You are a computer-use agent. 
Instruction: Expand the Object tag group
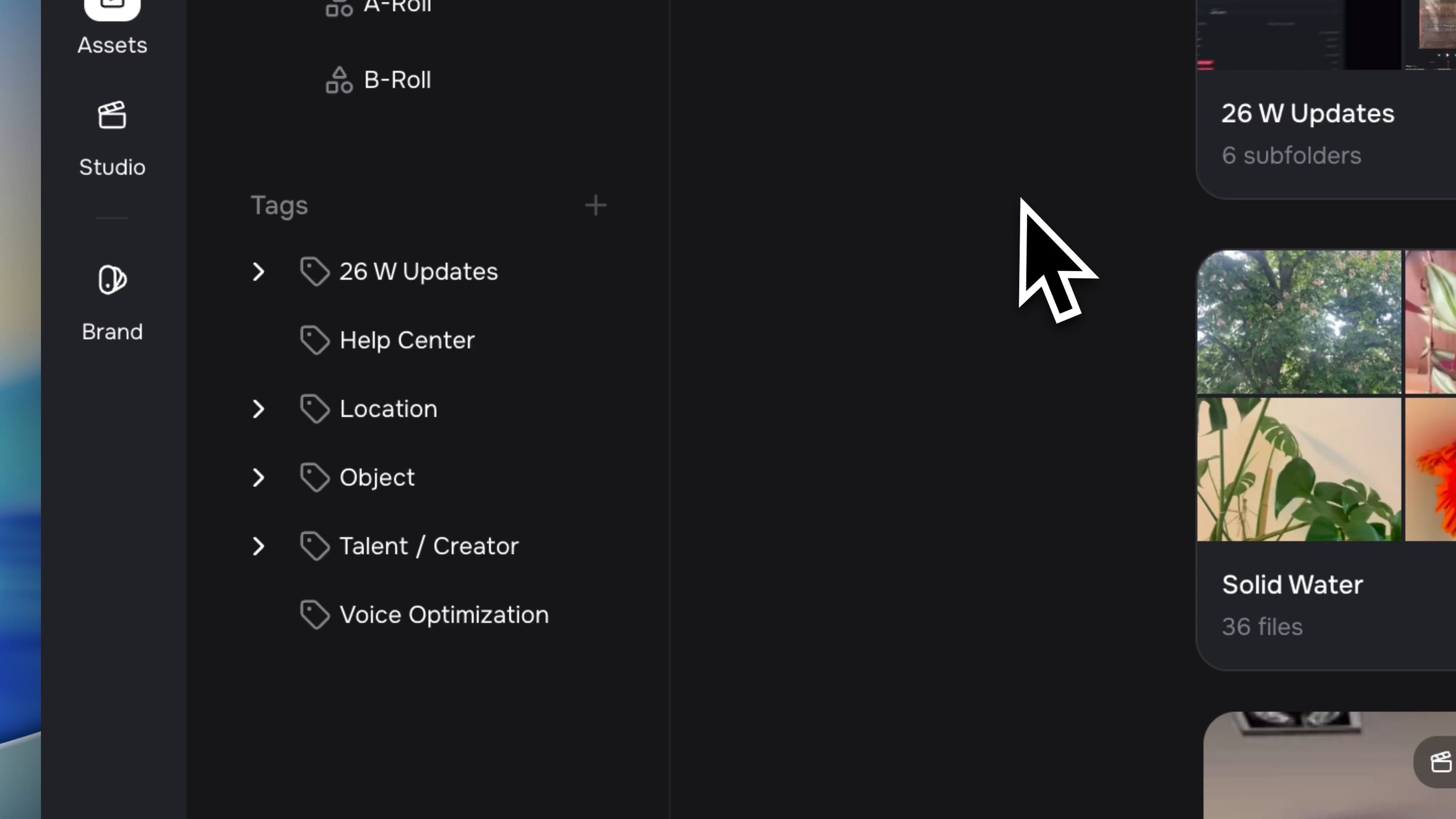258,478
